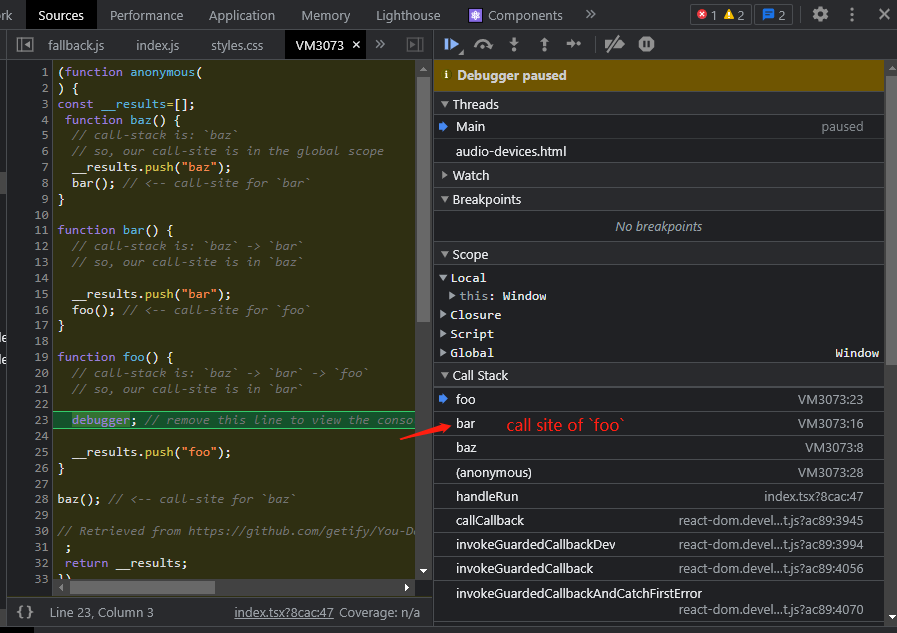
Task: Open DevTools settings gear
Action: click(x=820, y=15)
